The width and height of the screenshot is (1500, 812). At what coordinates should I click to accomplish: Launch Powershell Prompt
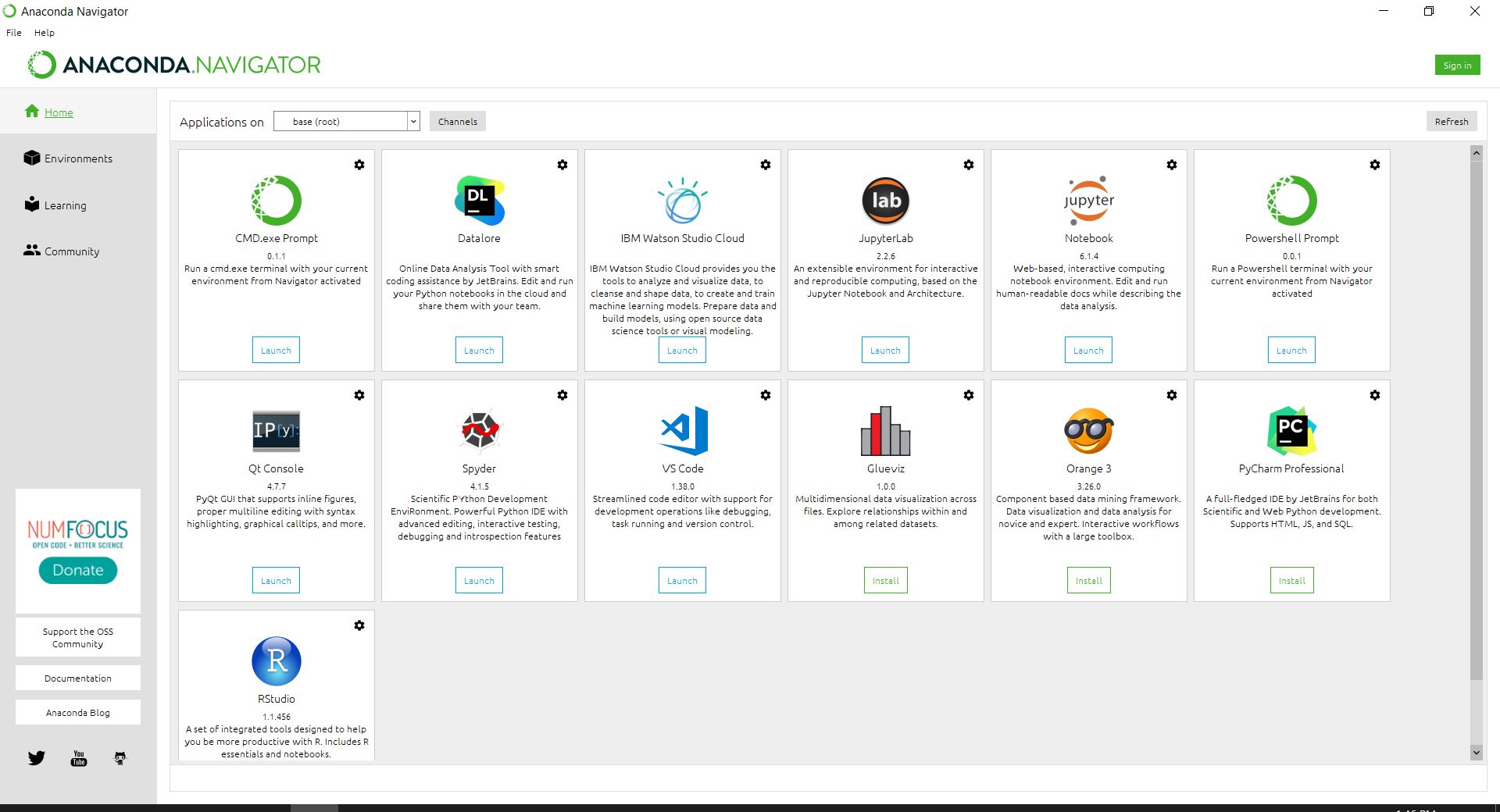coord(1291,351)
